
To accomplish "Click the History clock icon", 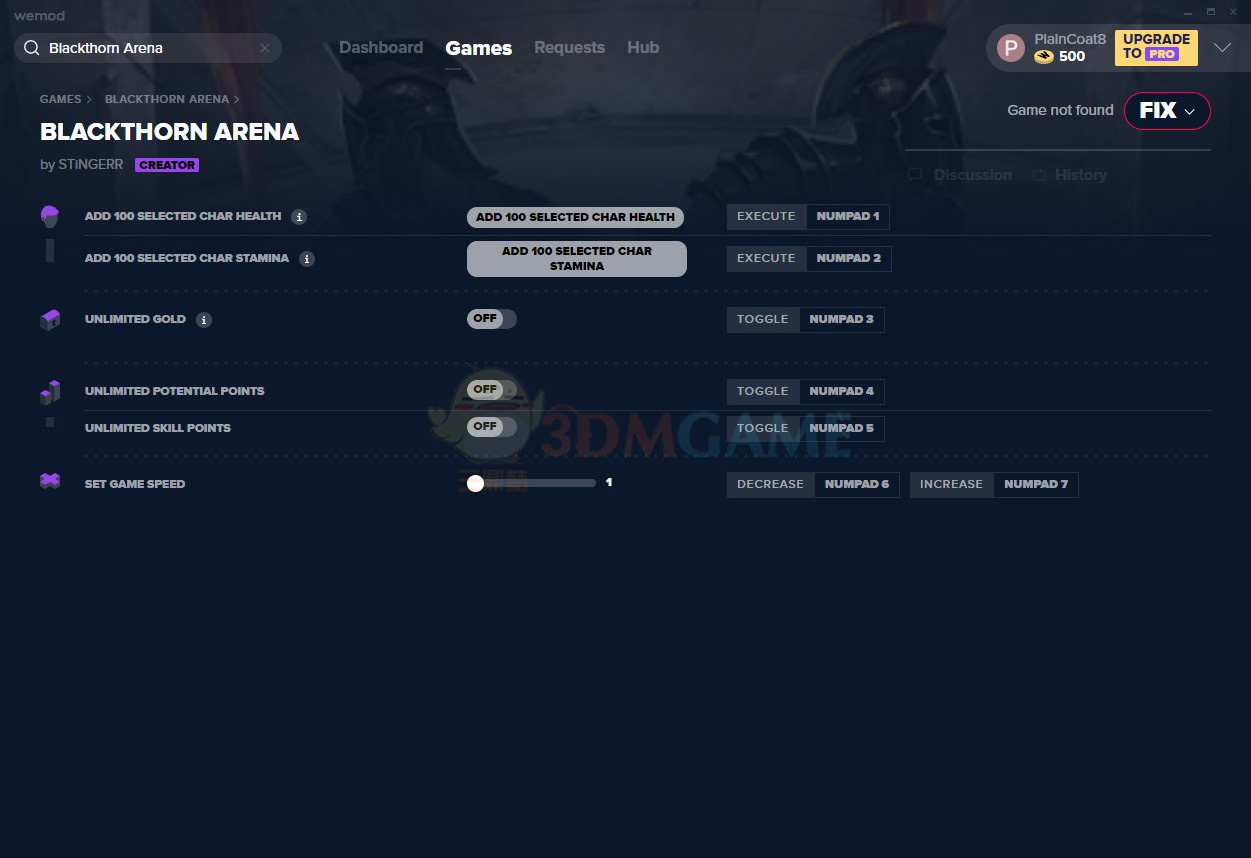I will click(1040, 175).
